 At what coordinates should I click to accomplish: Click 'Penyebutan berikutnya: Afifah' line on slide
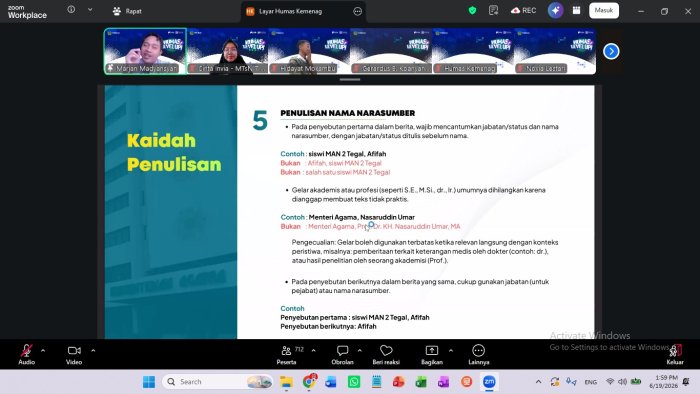click(x=328, y=327)
